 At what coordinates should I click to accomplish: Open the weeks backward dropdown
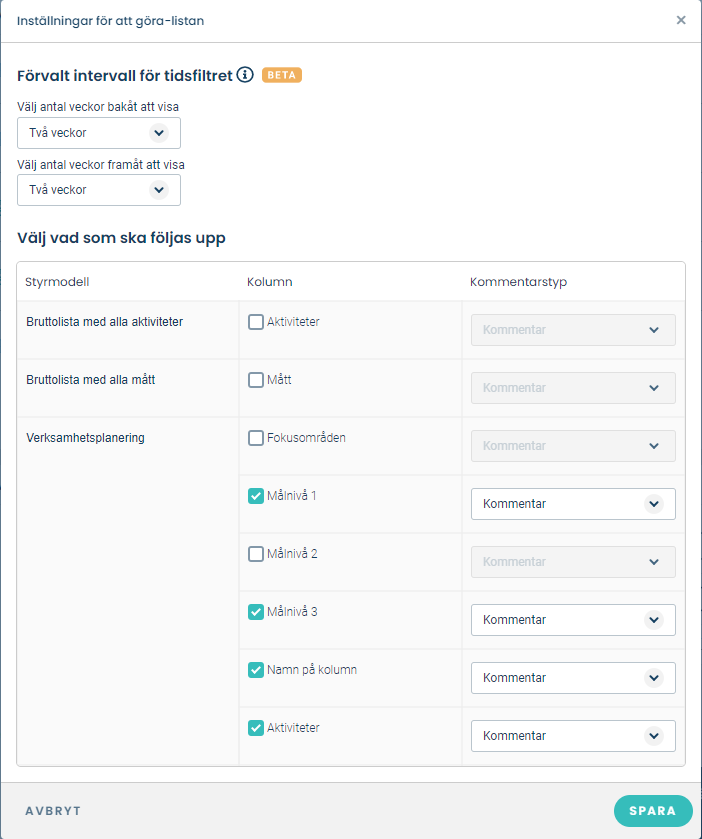tap(99, 133)
